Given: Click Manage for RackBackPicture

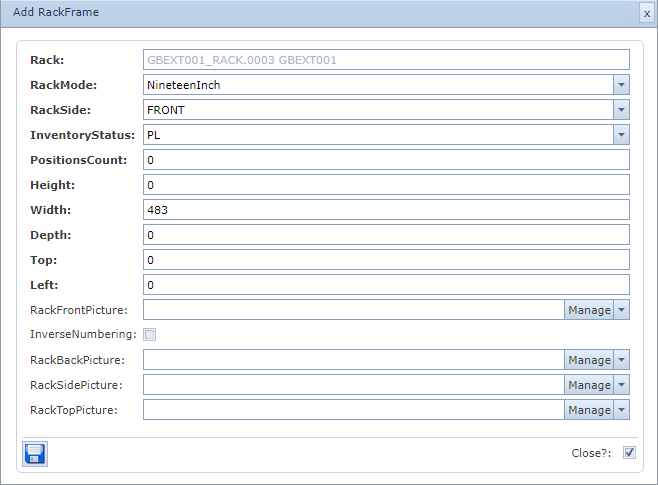Looking at the screenshot, I should (589, 360).
